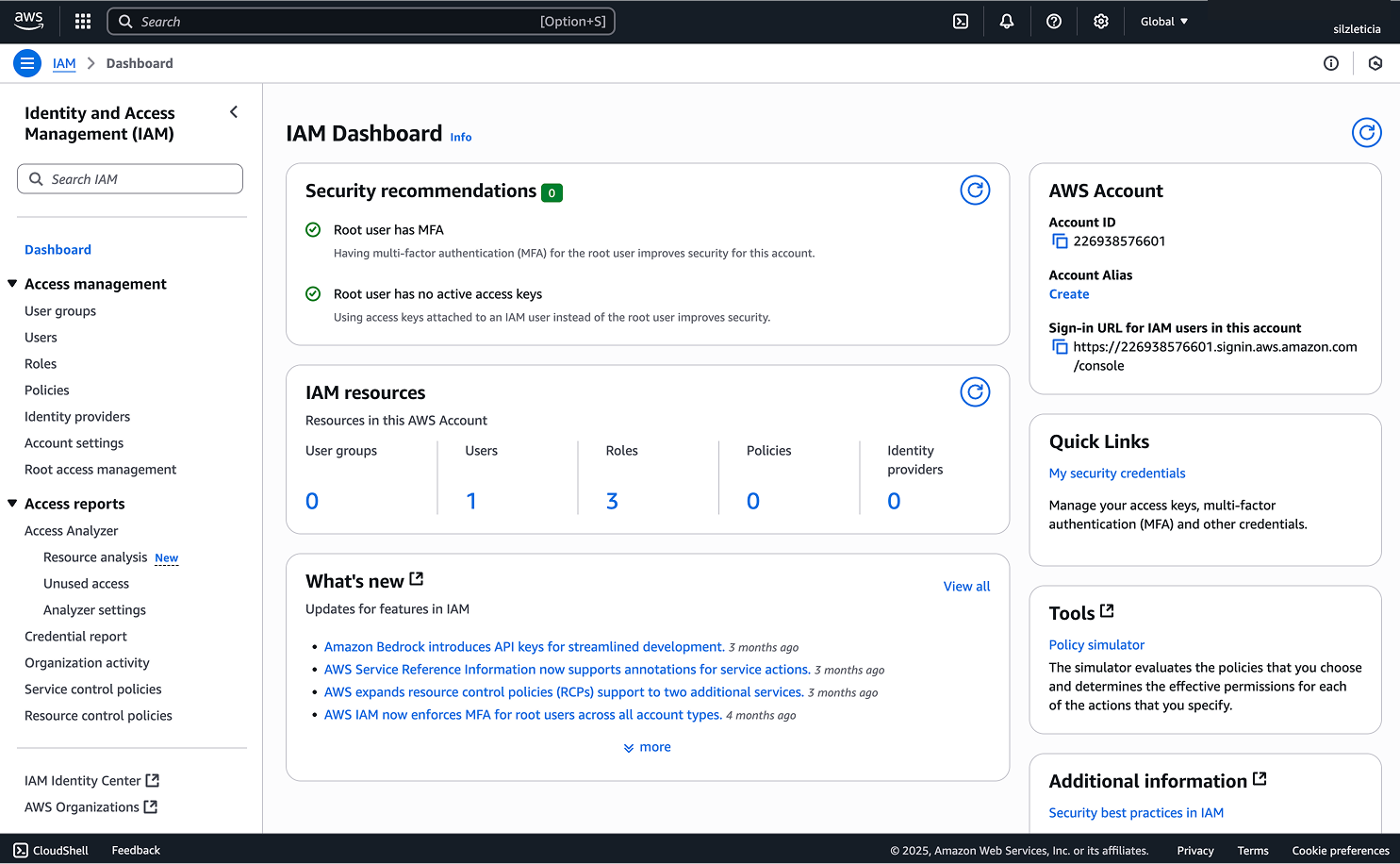
Task: Refresh the Security recommendations panel
Action: click(x=975, y=190)
